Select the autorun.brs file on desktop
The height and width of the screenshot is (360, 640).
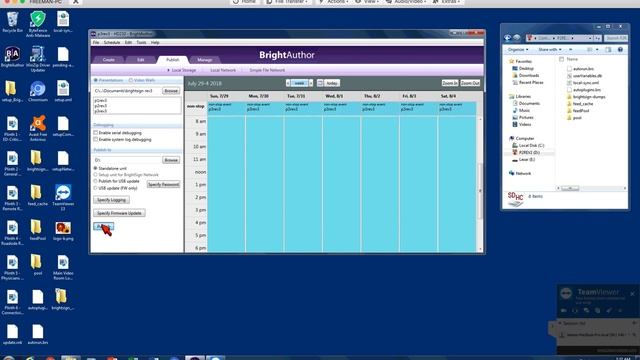point(38,334)
